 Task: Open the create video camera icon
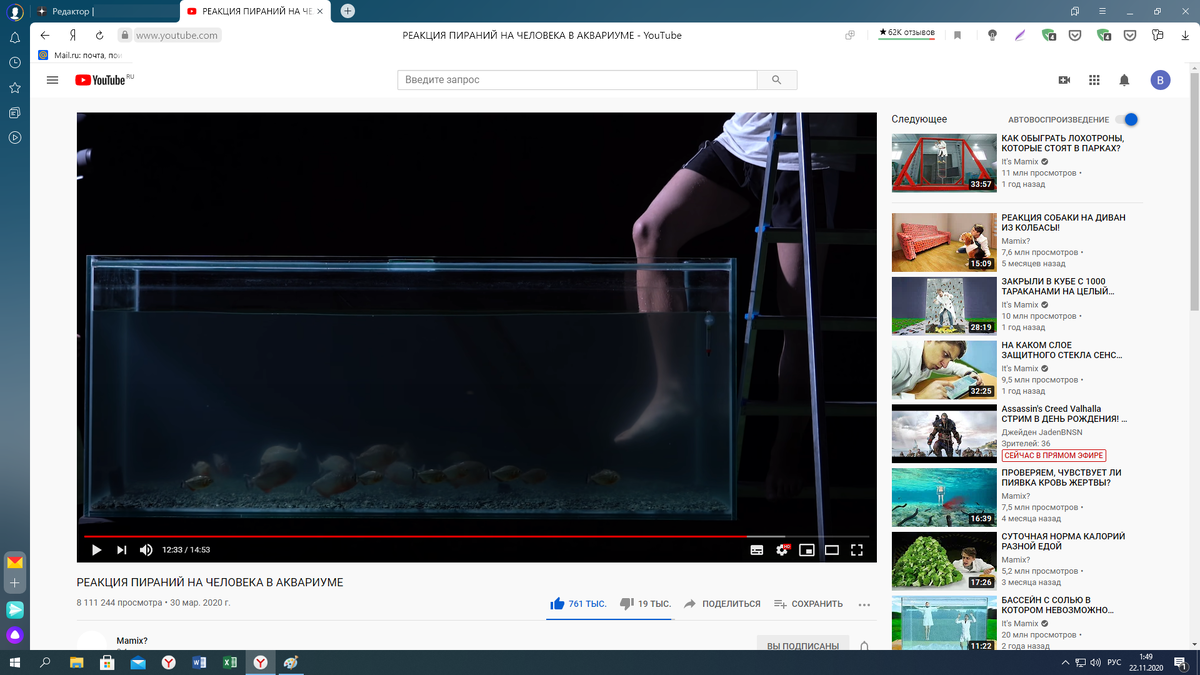tap(1064, 80)
